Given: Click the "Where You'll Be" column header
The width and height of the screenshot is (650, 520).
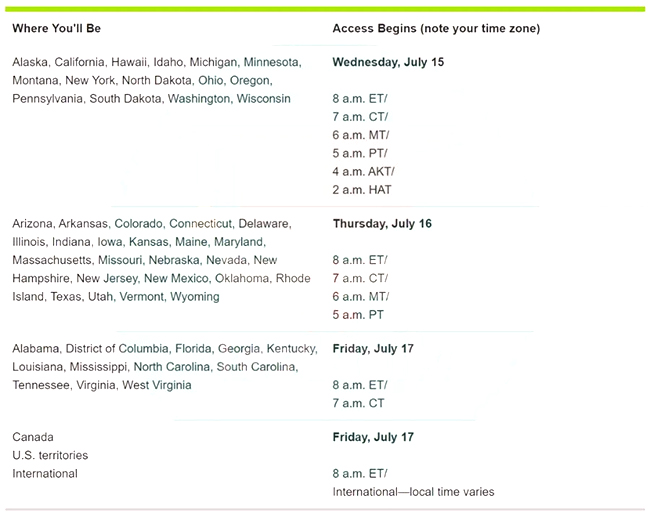Looking at the screenshot, I should 56,28.
